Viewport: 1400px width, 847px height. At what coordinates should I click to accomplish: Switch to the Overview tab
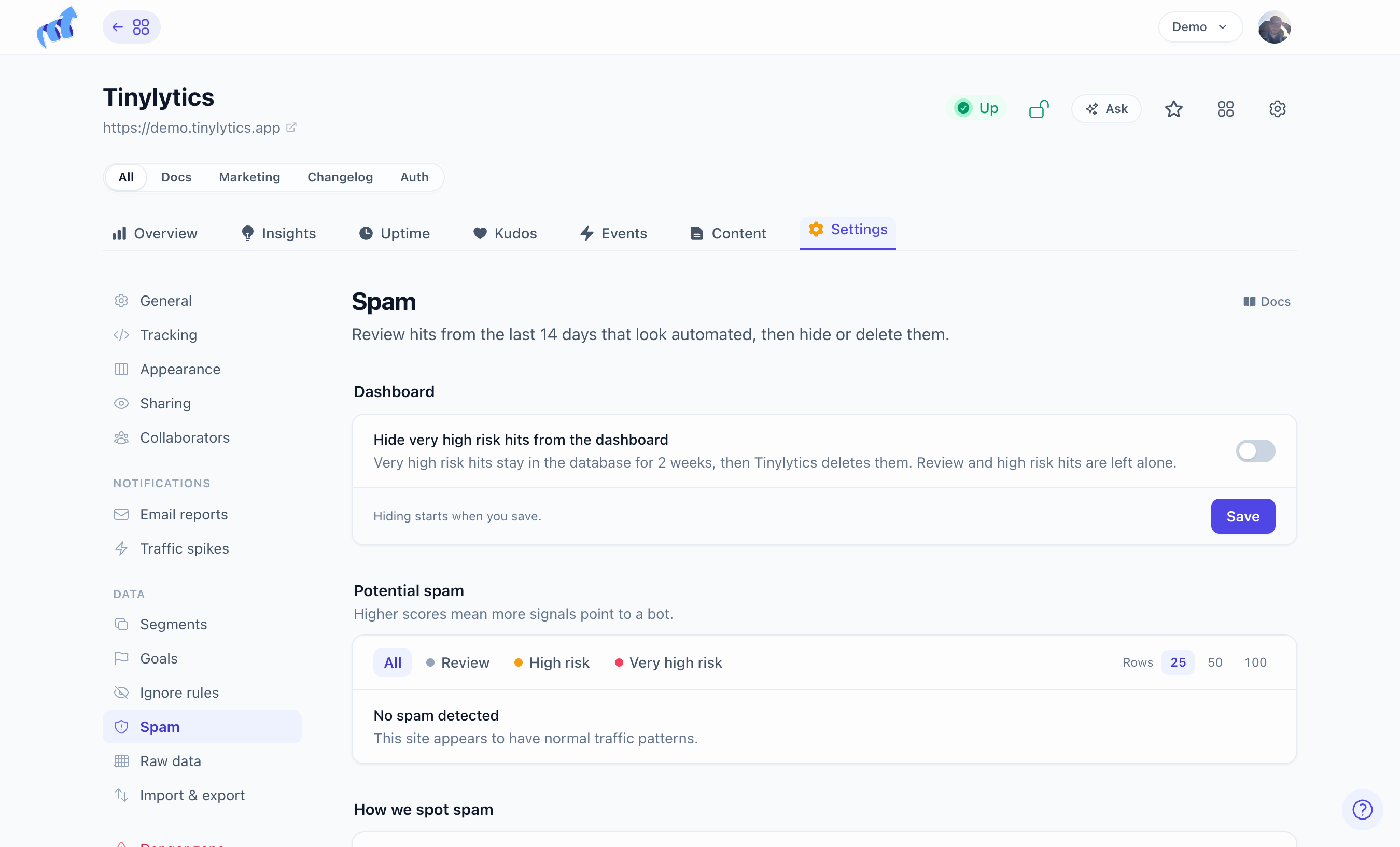pyautogui.click(x=155, y=233)
